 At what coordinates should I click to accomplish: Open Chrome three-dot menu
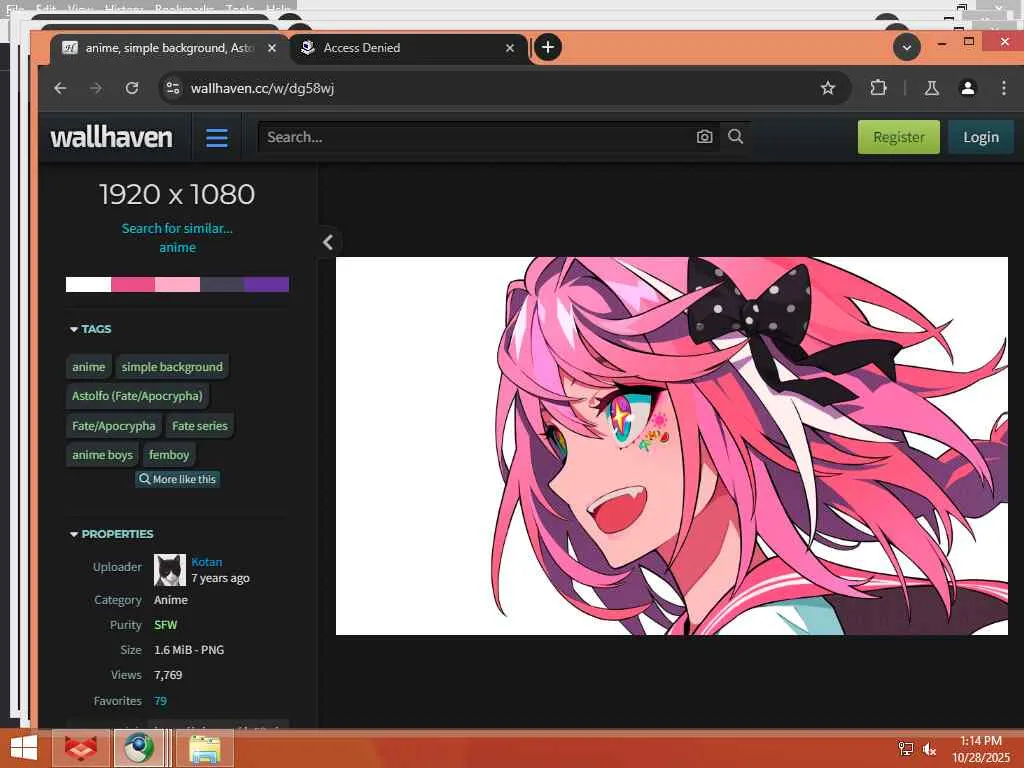1004,88
